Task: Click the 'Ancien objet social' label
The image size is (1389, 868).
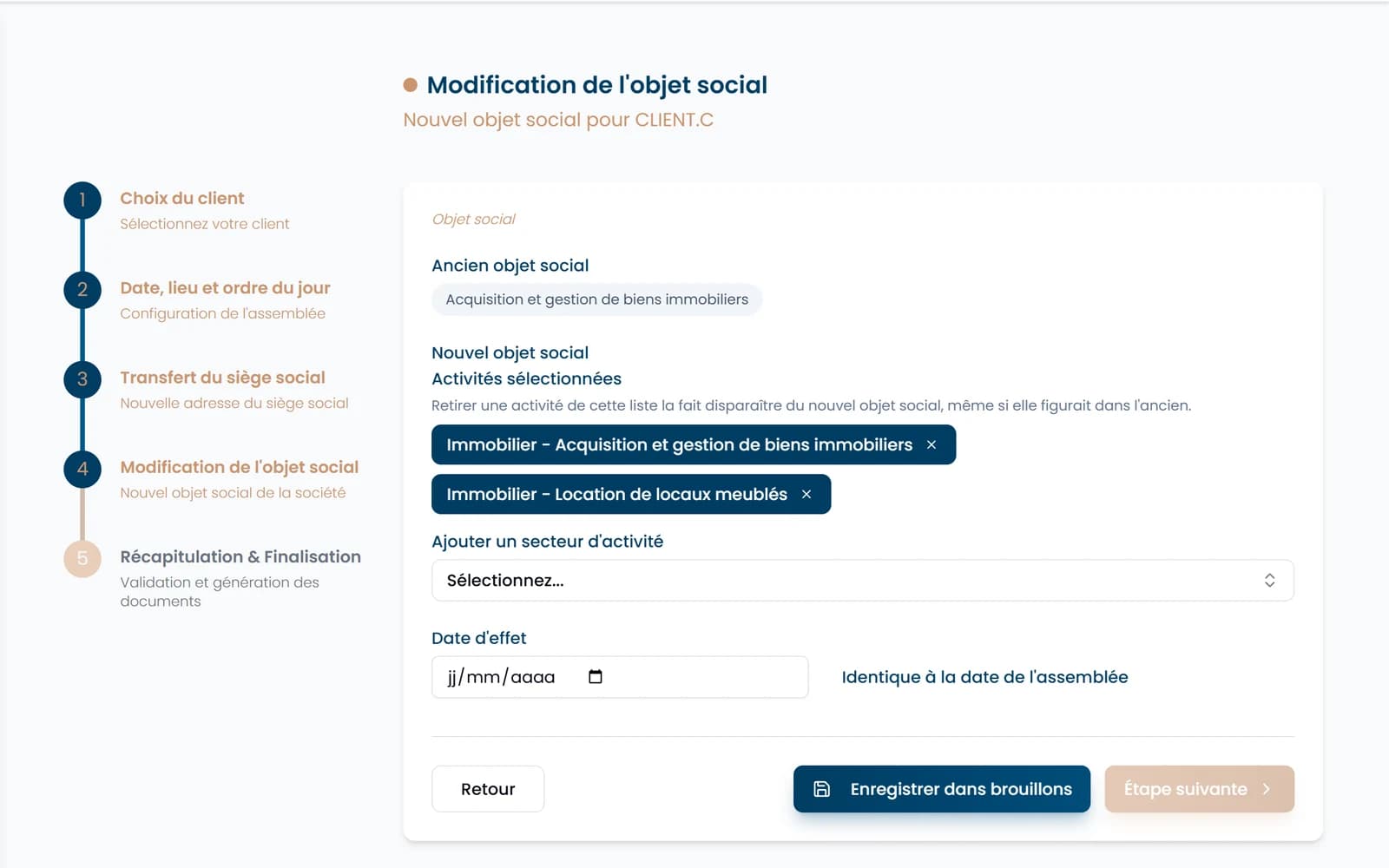Action: click(510, 266)
